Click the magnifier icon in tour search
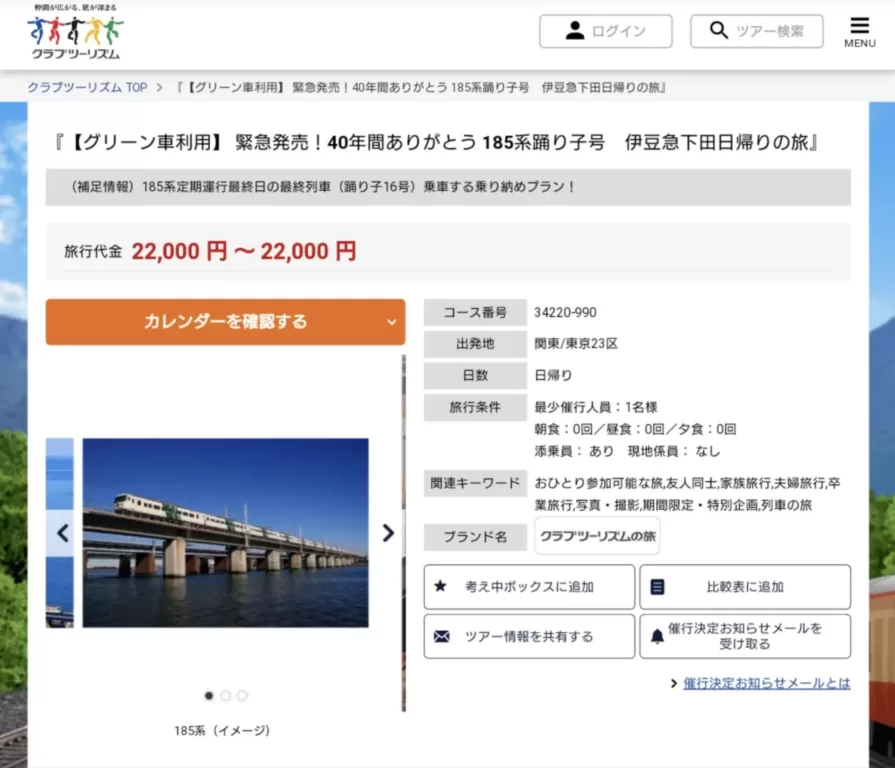The height and width of the screenshot is (768, 895). pyautogui.click(x=719, y=30)
